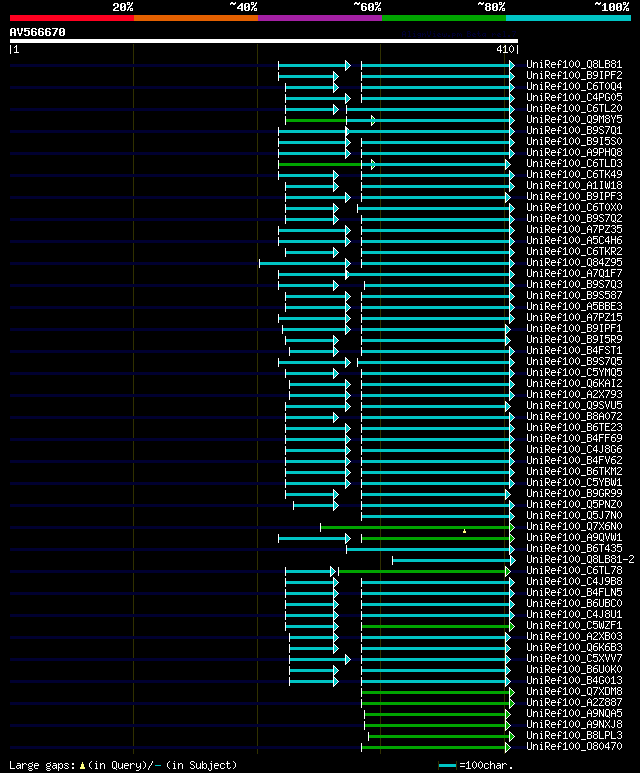Viewport: 640px width, 773px height.
Task: Select label UniRef100_B9S587
Action: 574,295
